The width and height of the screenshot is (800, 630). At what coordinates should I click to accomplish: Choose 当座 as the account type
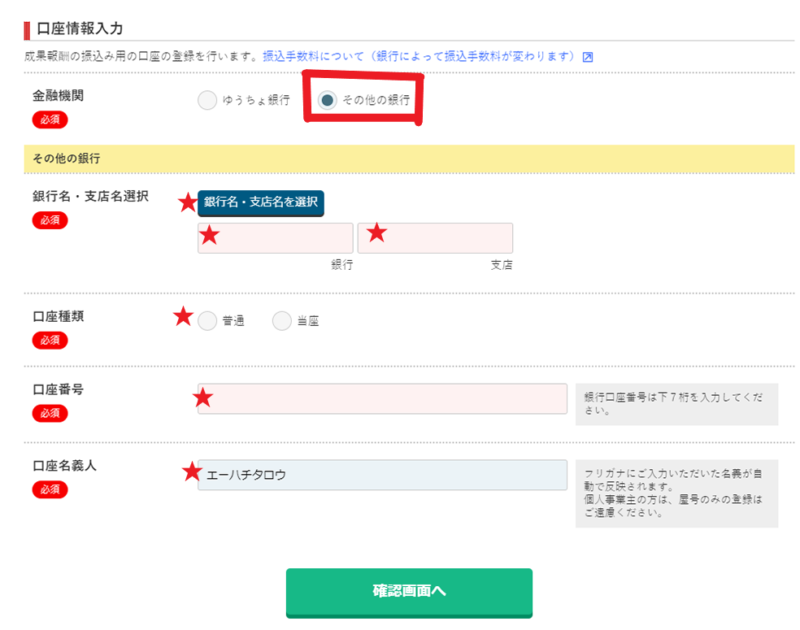pyautogui.click(x=282, y=321)
